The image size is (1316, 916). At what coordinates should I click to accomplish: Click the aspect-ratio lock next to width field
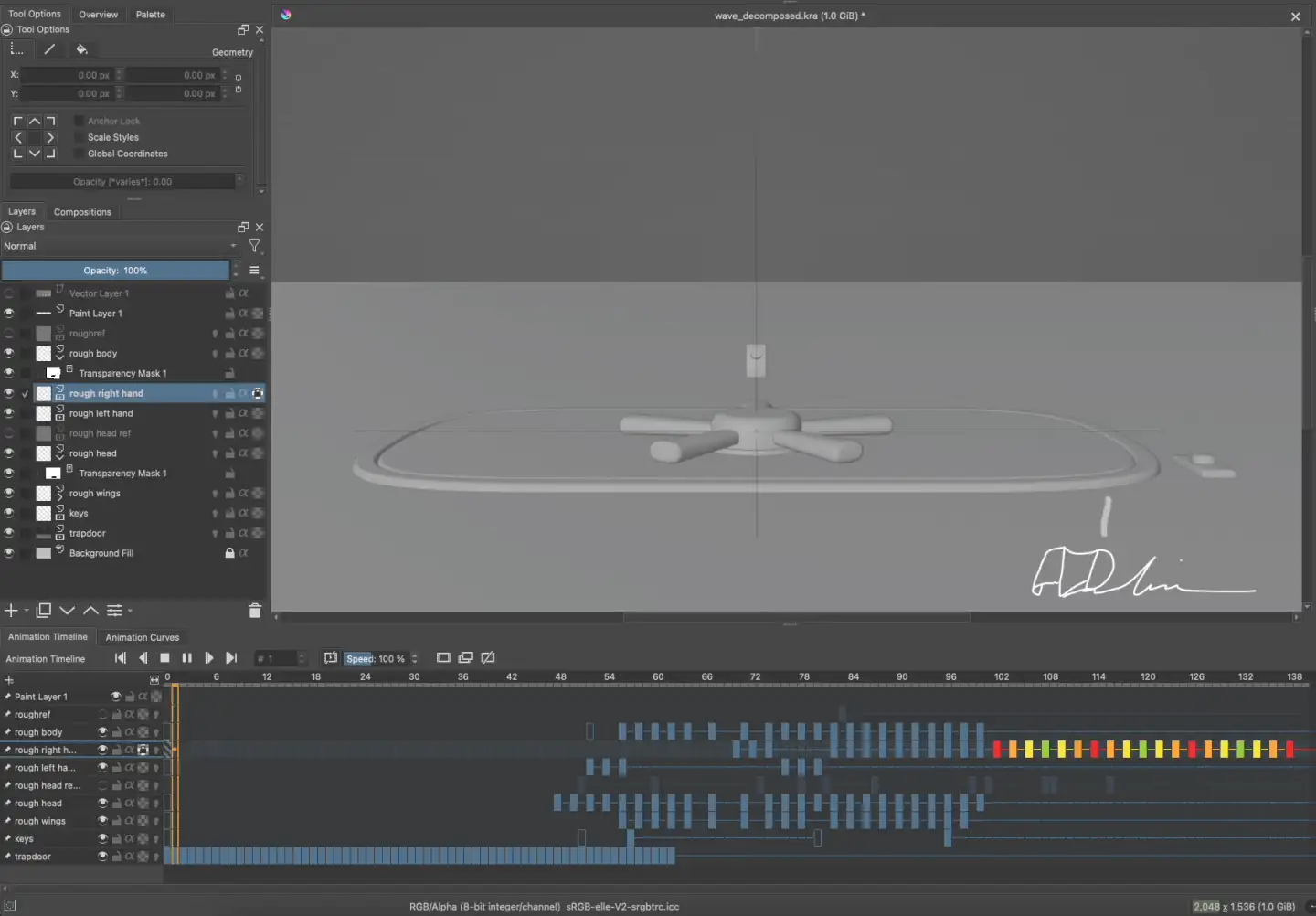239,83
